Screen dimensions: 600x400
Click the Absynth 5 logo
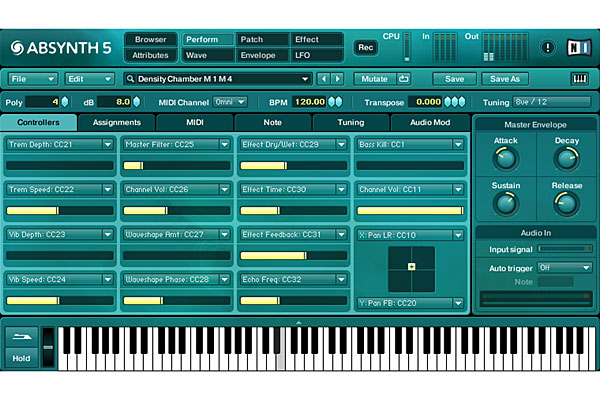click(x=61, y=48)
